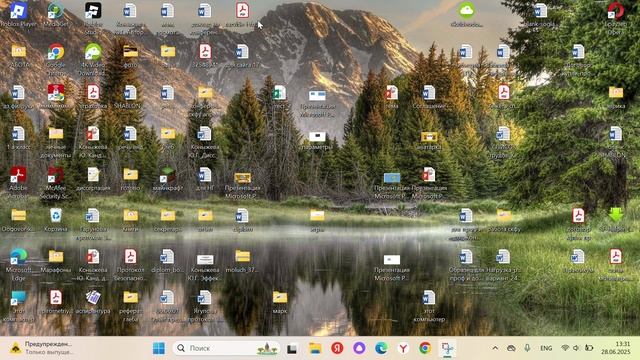Select the green arrow SF Helper icon
The height and width of the screenshot is (360, 640).
[616, 216]
